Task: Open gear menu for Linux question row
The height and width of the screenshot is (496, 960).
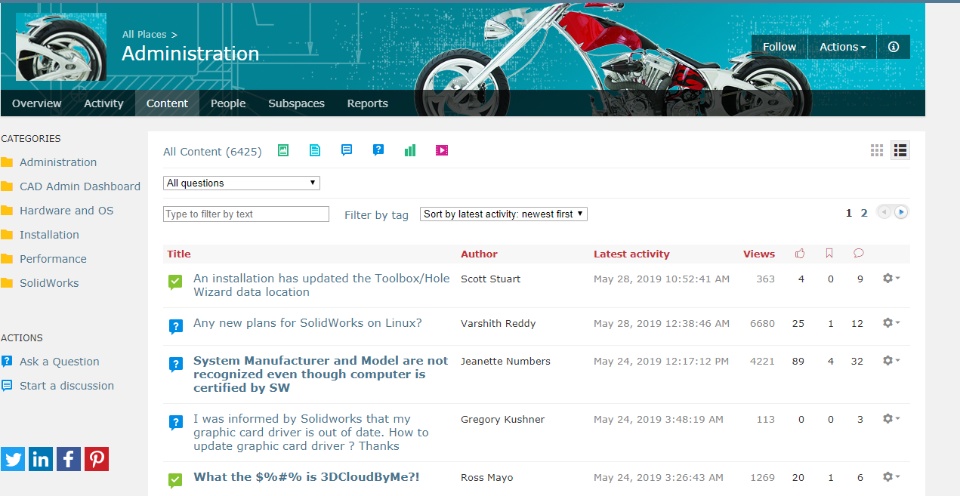Action: pyautogui.click(x=890, y=323)
